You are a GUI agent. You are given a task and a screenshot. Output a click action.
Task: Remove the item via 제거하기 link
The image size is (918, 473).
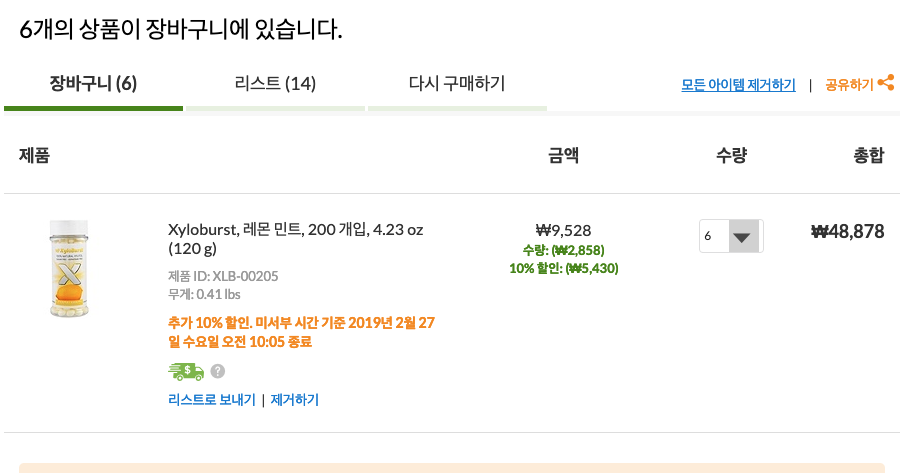[x=295, y=400]
